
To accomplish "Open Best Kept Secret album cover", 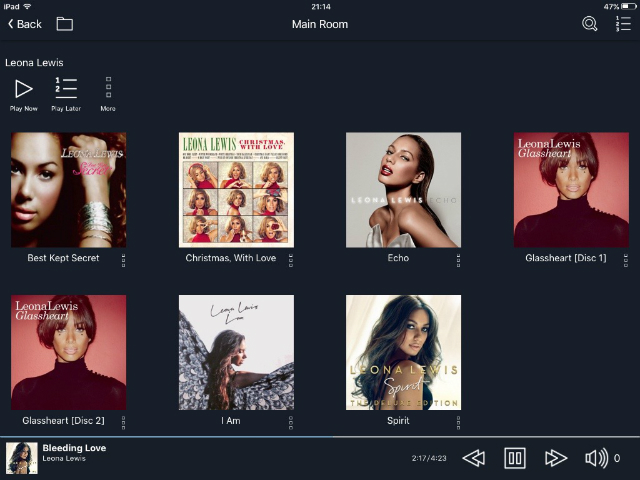I will 69,190.
